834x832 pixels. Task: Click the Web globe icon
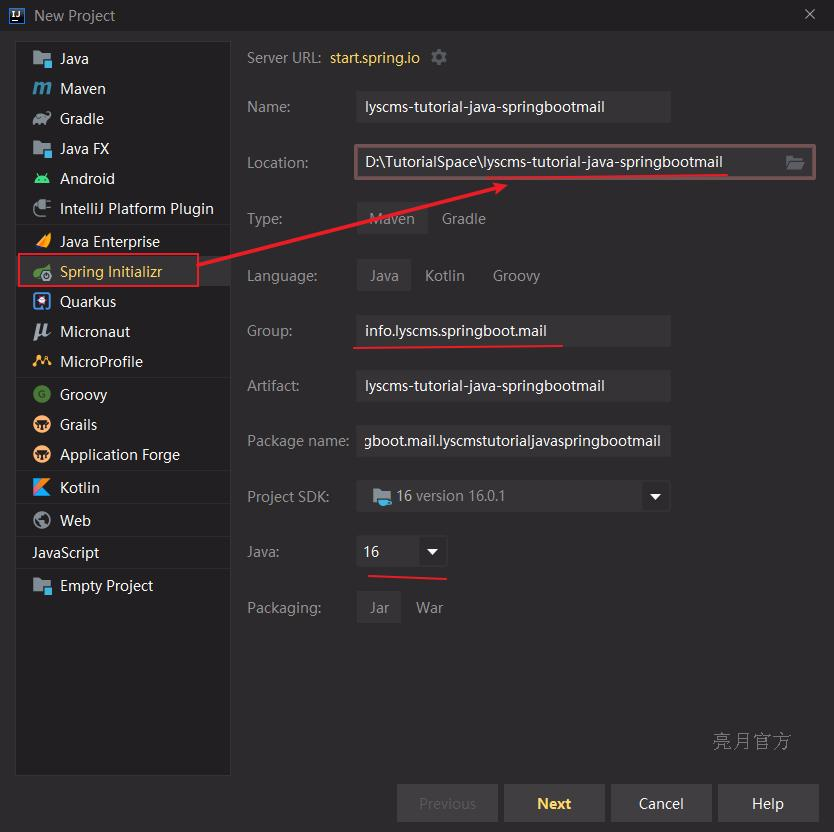pyautogui.click(x=42, y=520)
